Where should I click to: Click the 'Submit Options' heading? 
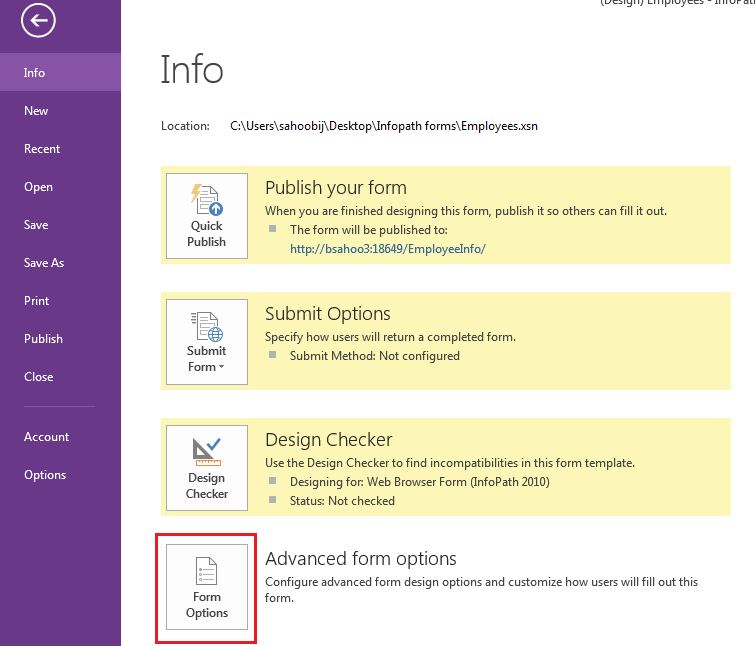327,314
